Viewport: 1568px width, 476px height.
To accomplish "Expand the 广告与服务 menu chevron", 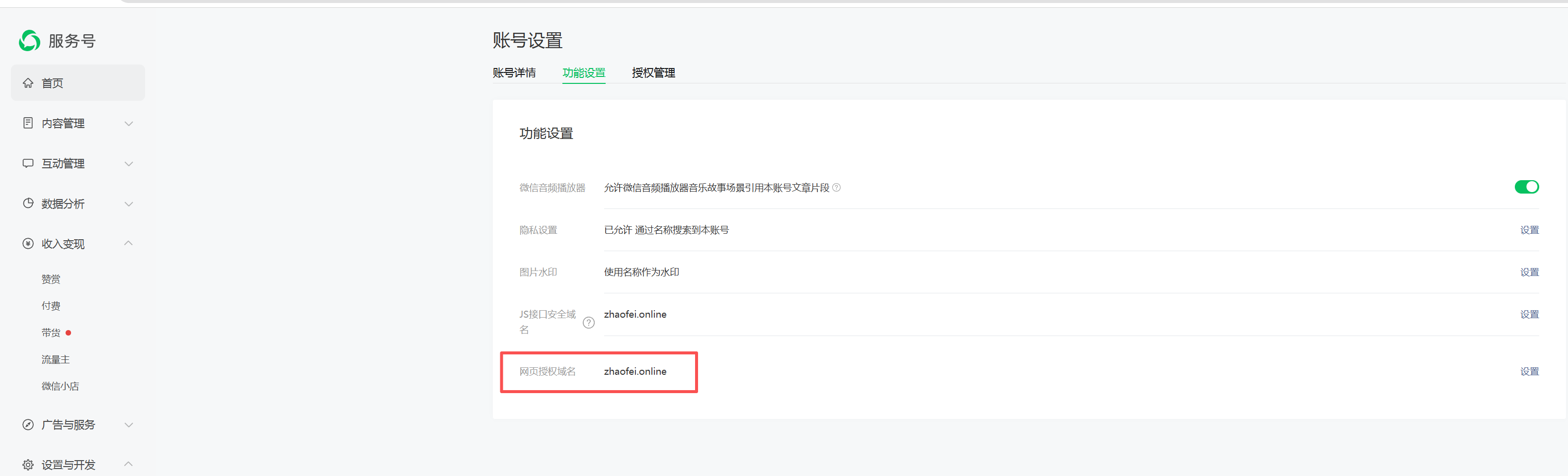I will (x=129, y=424).
